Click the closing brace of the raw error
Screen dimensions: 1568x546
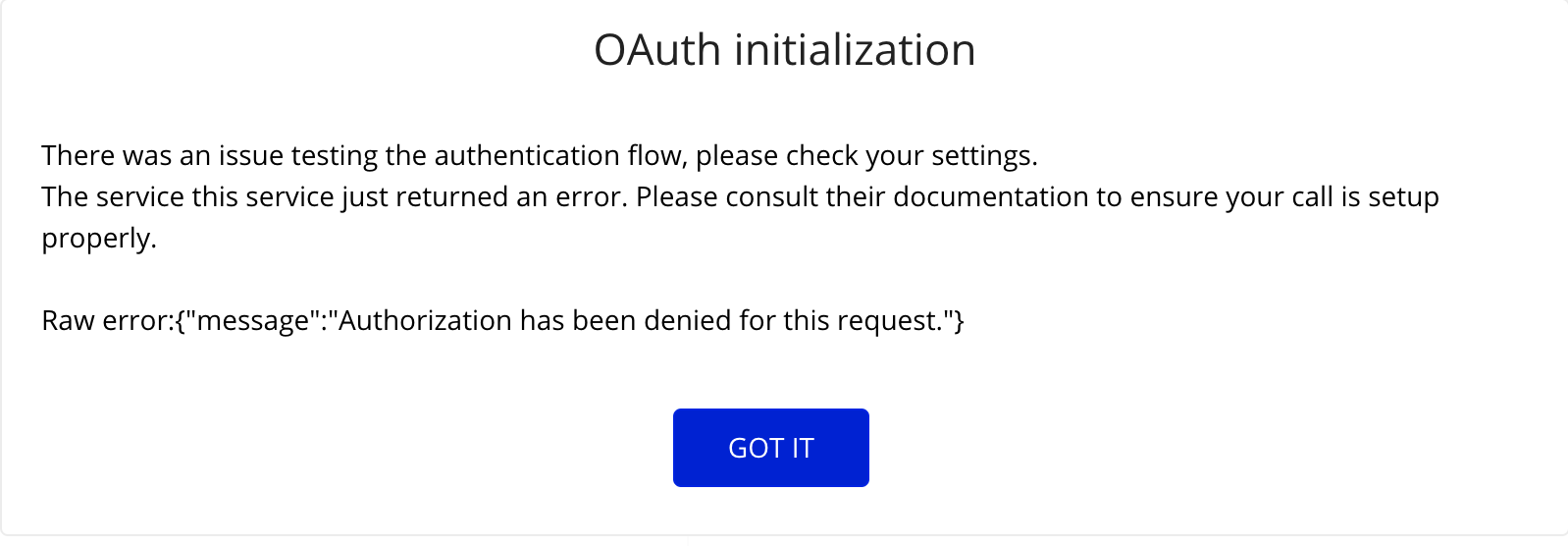(x=960, y=321)
